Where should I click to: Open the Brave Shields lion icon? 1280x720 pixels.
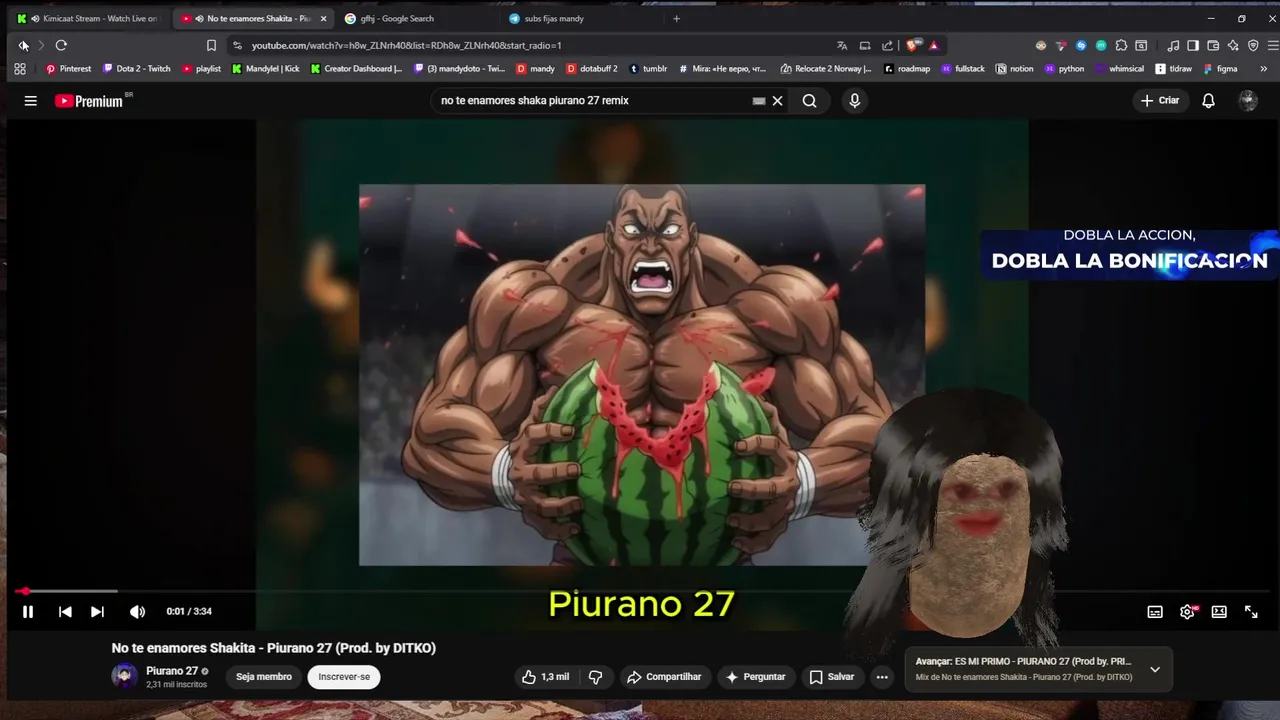pyautogui.click(x=912, y=45)
